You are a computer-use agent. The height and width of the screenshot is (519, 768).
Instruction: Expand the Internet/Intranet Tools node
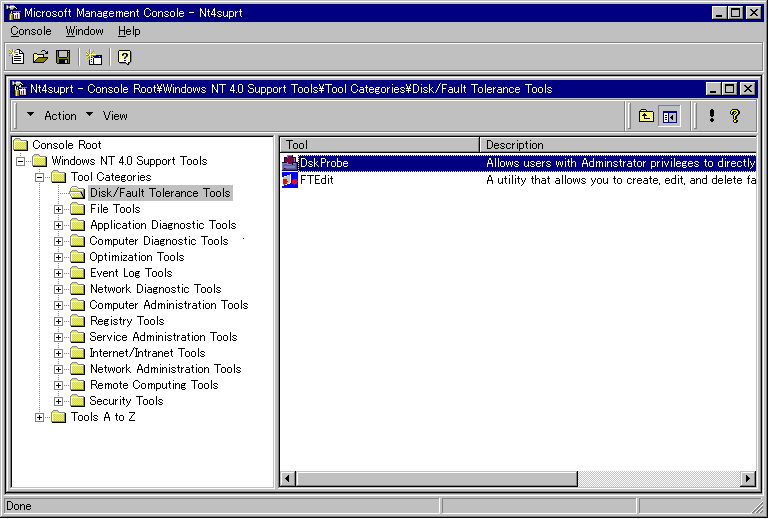tap(58, 354)
